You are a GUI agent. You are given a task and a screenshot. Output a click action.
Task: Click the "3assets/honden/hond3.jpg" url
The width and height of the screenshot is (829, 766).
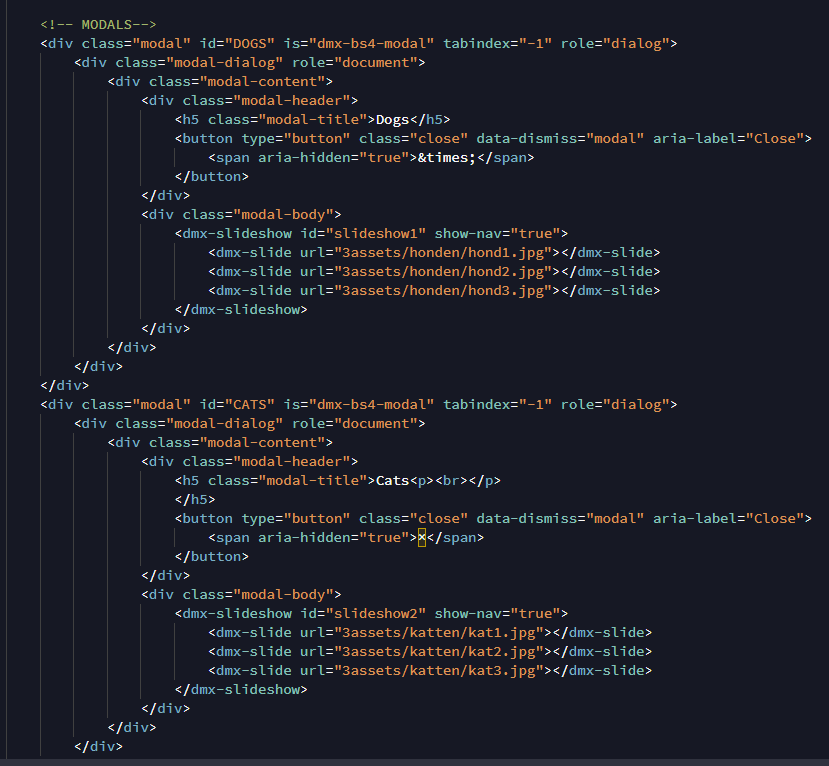[443, 291]
